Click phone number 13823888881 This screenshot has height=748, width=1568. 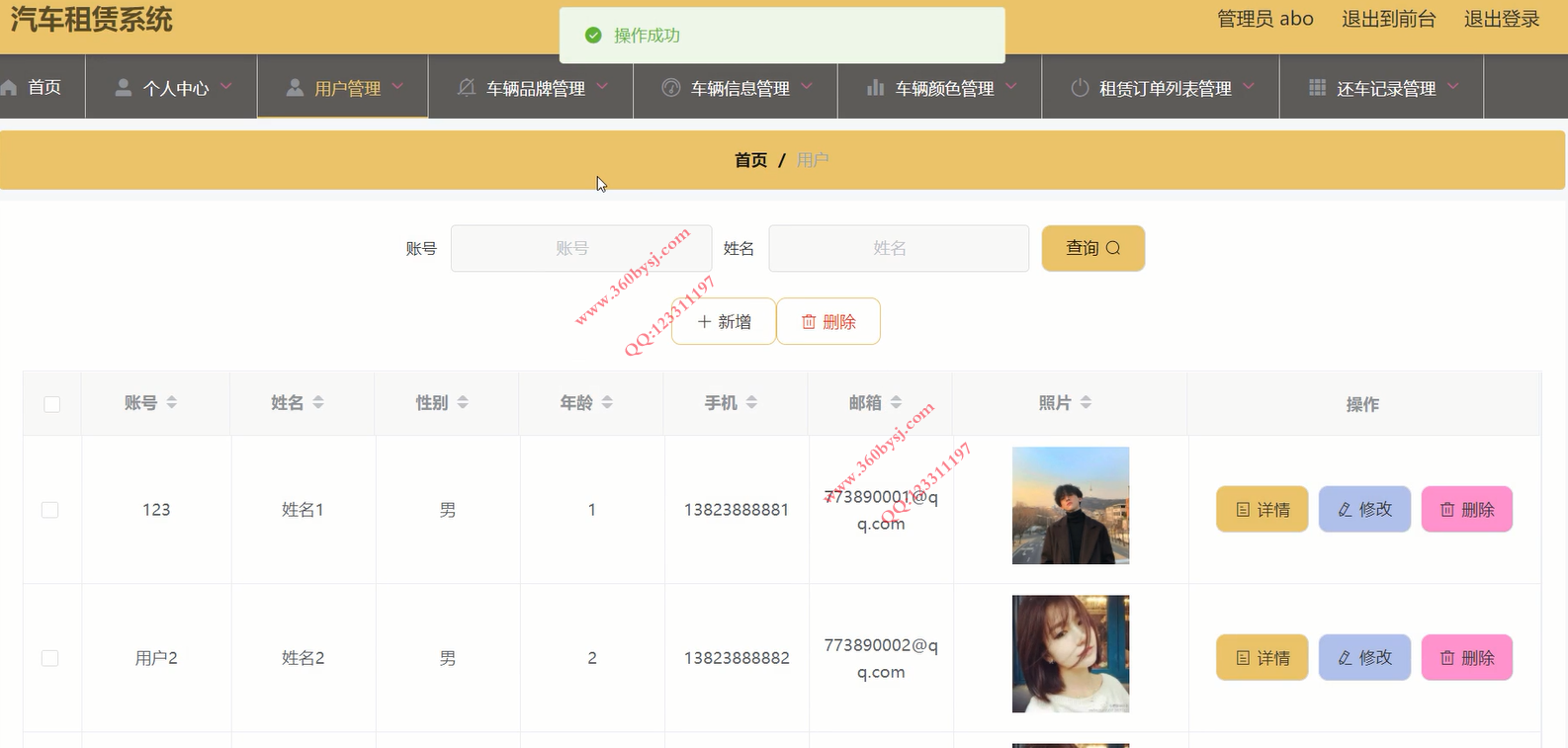[x=737, y=510]
